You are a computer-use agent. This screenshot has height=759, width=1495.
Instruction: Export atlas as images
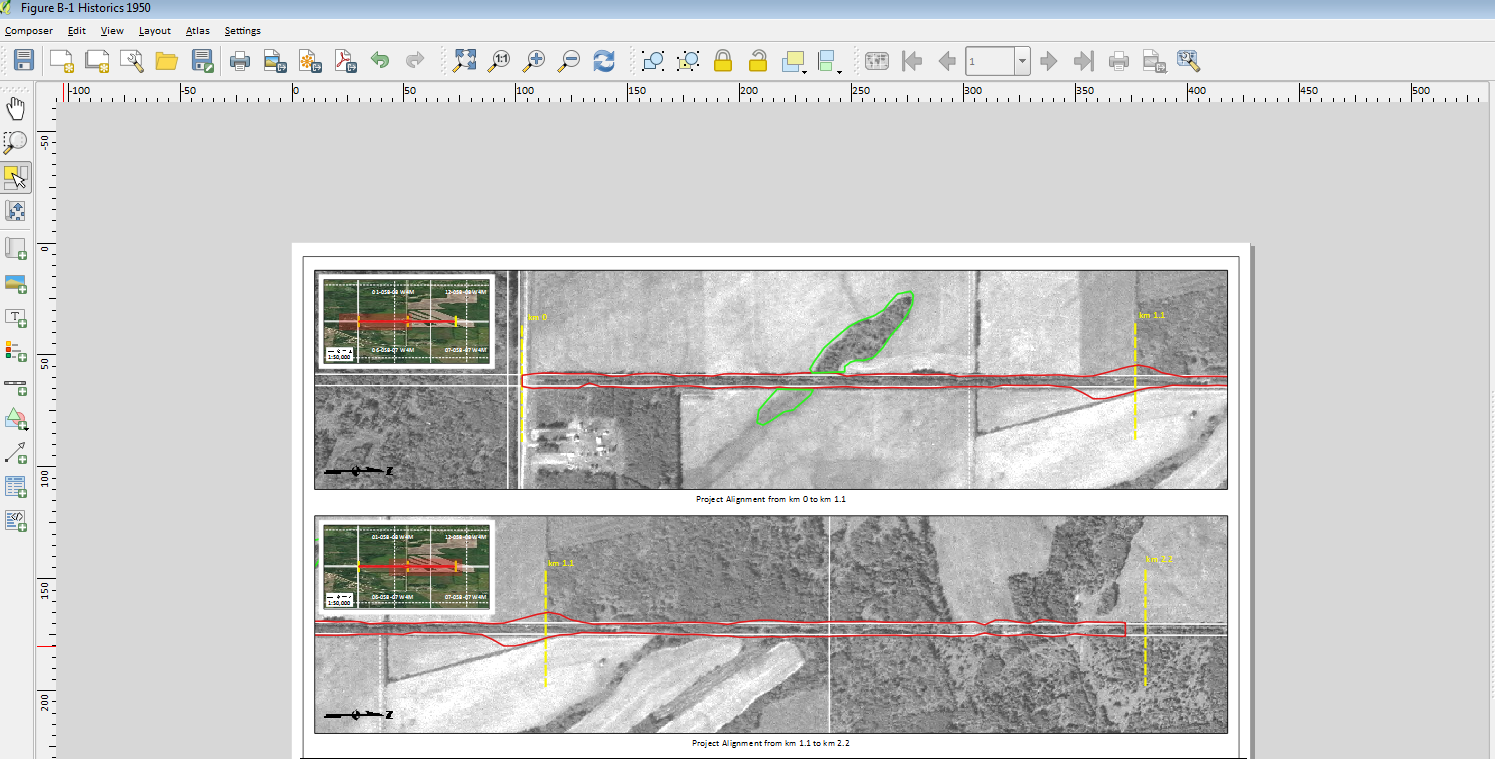pos(1153,61)
